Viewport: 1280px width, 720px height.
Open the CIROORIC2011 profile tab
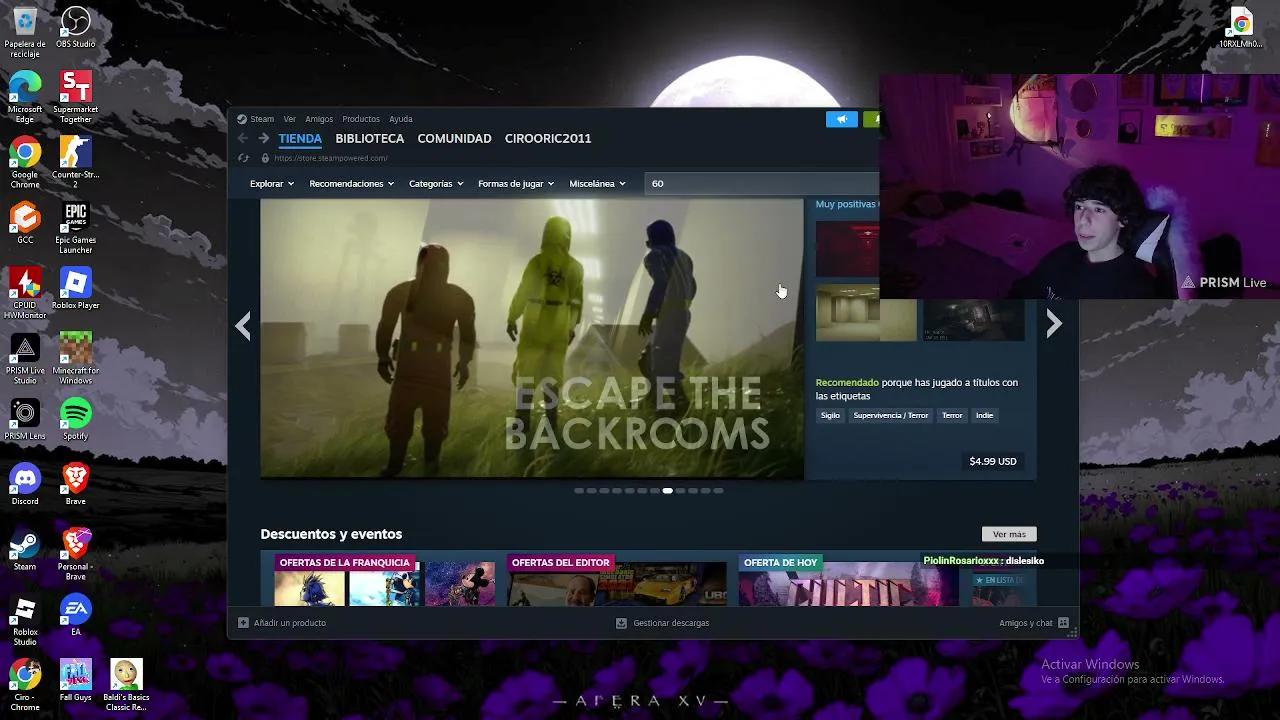[548, 139]
